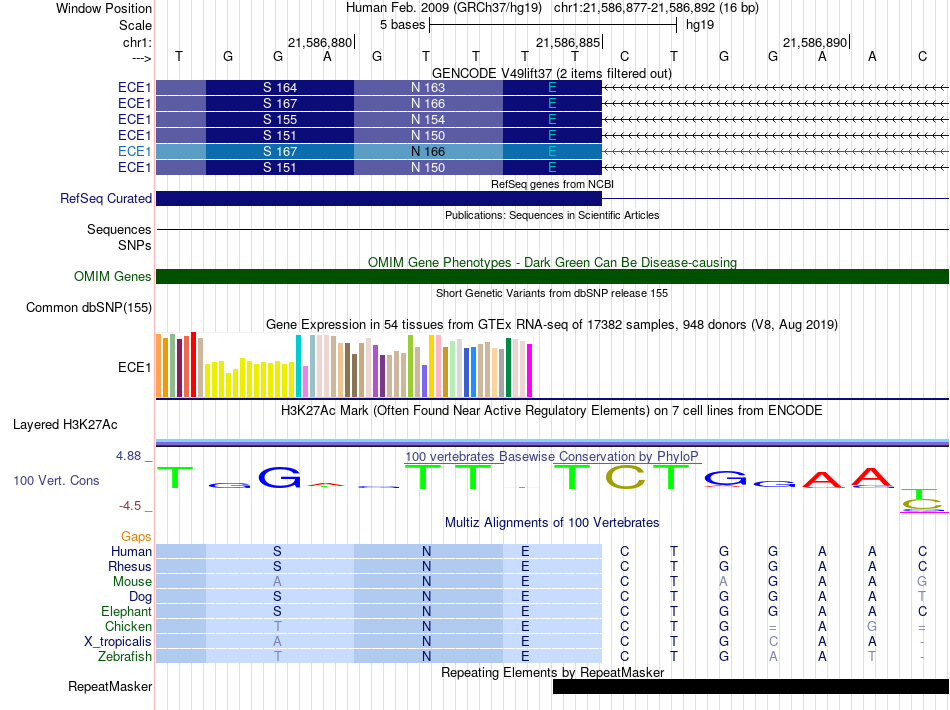
Task: Open 'Repeating Elements by RepeatMasker' track title
Action: pos(552,672)
